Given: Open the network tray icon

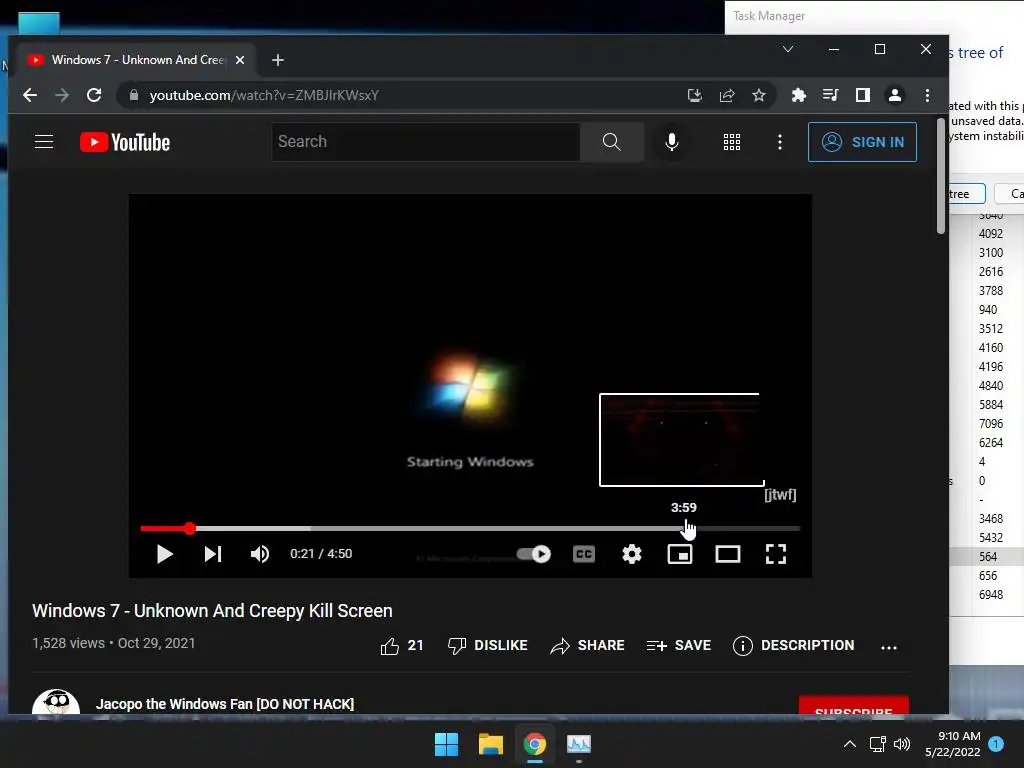Looking at the screenshot, I should tap(877, 744).
